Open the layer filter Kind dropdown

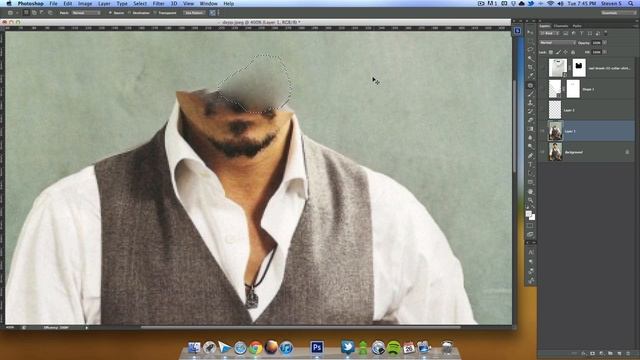pyautogui.click(x=550, y=33)
